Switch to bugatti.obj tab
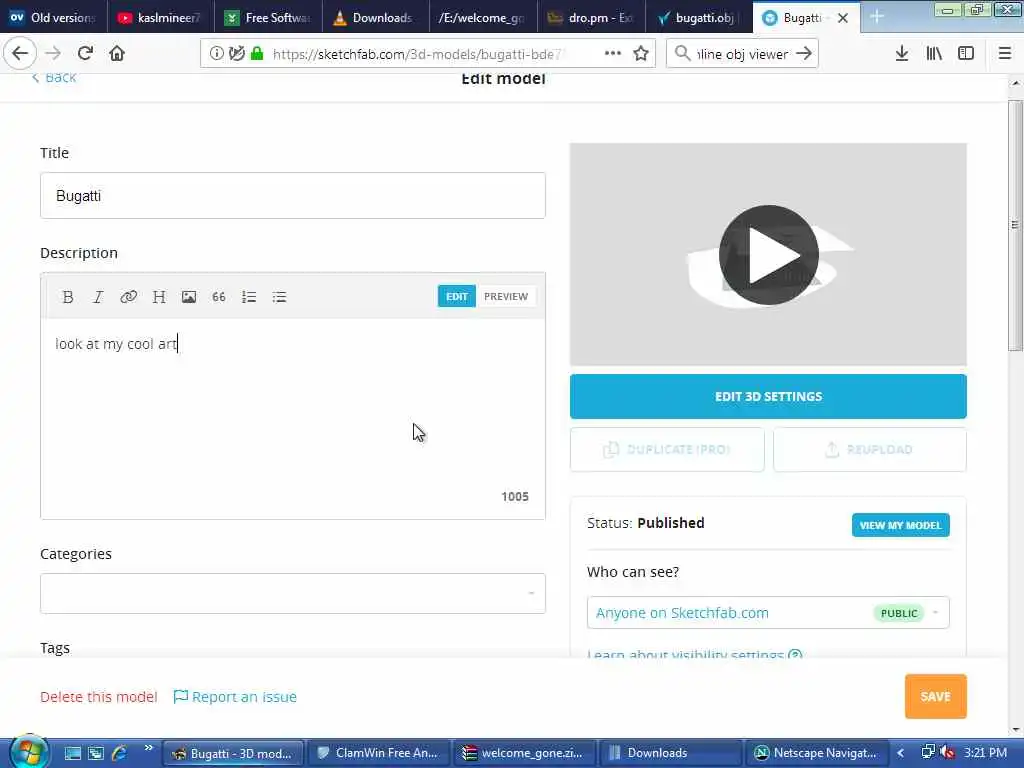 (x=699, y=18)
